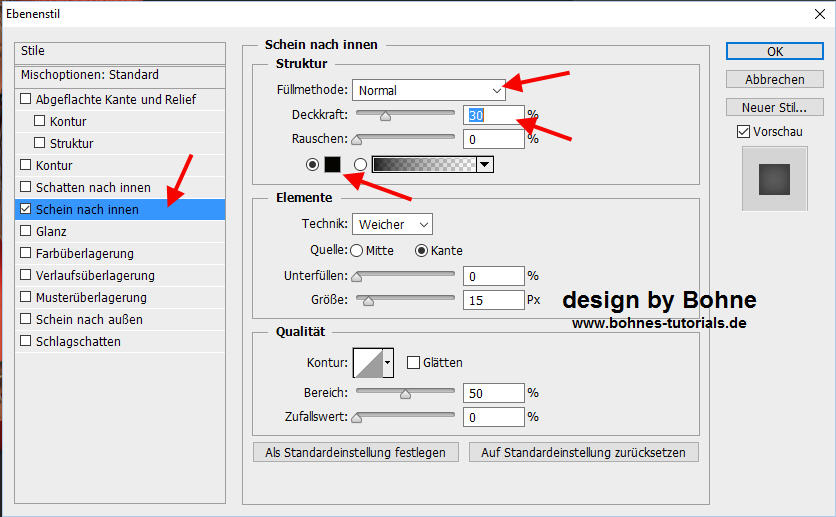Screen dimensions: 836x517
Task: Enable the Schlagschatten checkbox
Action: tap(27, 342)
